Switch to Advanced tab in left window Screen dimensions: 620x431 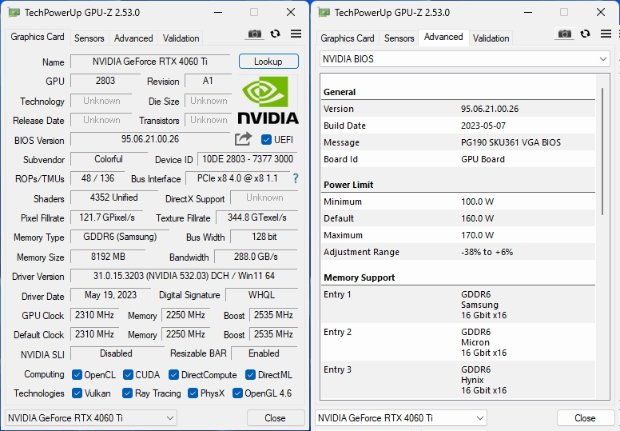(134, 38)
